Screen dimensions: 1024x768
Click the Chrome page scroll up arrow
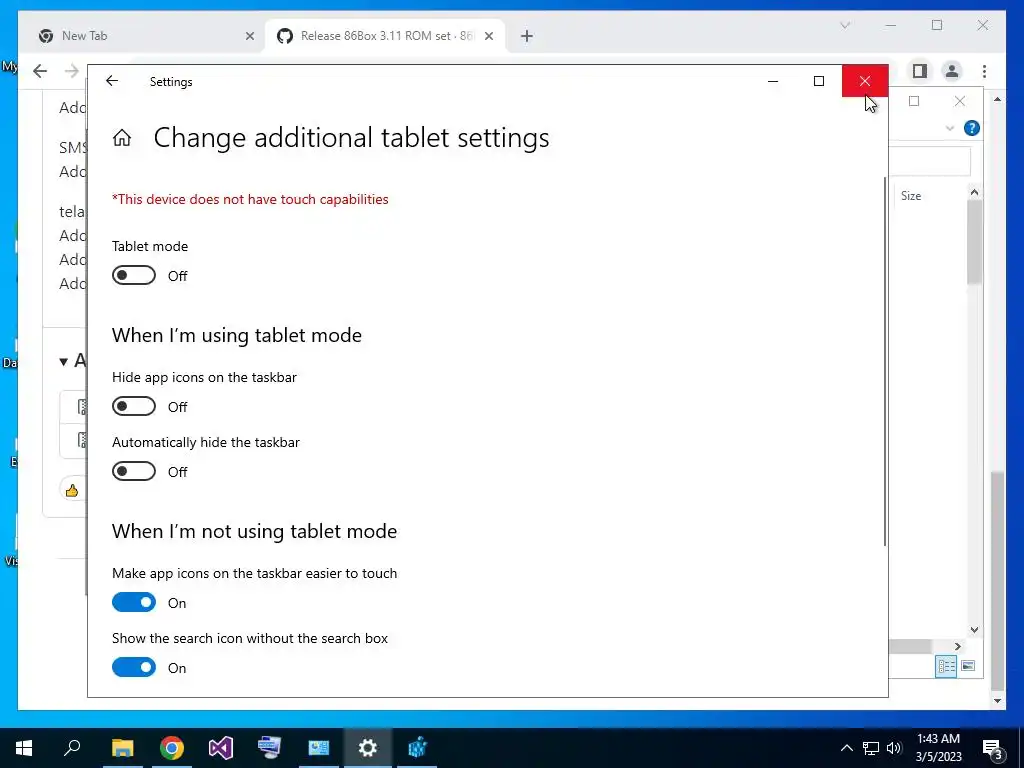pyautogui.click(x=997, y=99)
